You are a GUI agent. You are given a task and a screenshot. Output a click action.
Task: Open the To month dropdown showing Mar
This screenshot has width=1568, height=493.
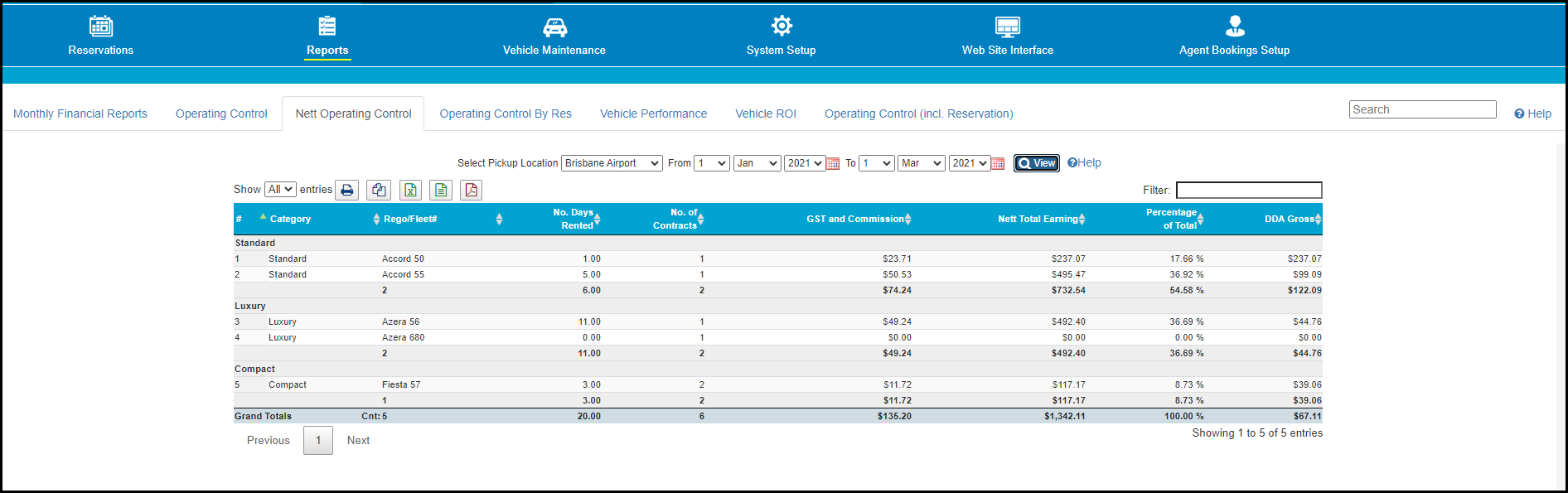(x=922, y=163)
